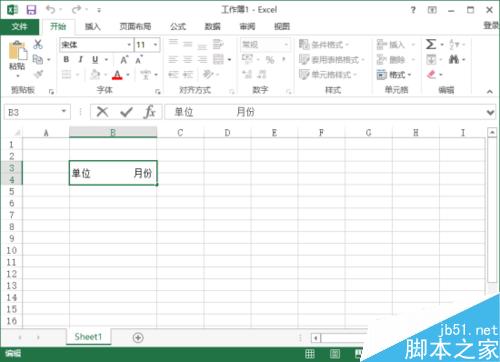Viewport: 500px width, 362px height.
Task: Switch to the Insert ribbon tab
Action: (92, 27)
